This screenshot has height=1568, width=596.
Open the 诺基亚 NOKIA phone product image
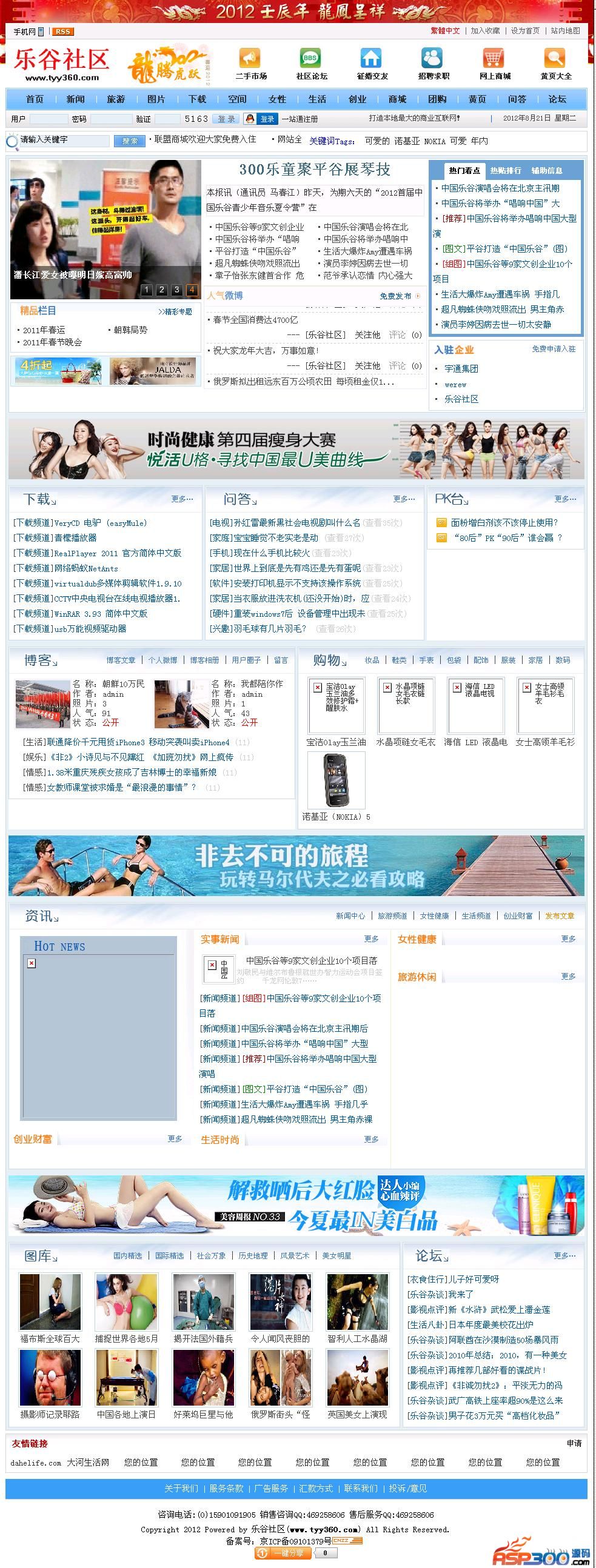click(337, 780)
